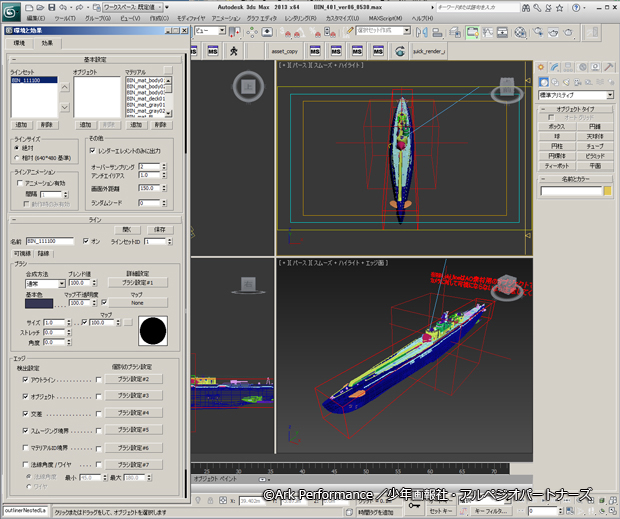The width and height of the screenshot is (620, 519).
Task: Open Render Setup teapot icon
Action: pos(538,32)
